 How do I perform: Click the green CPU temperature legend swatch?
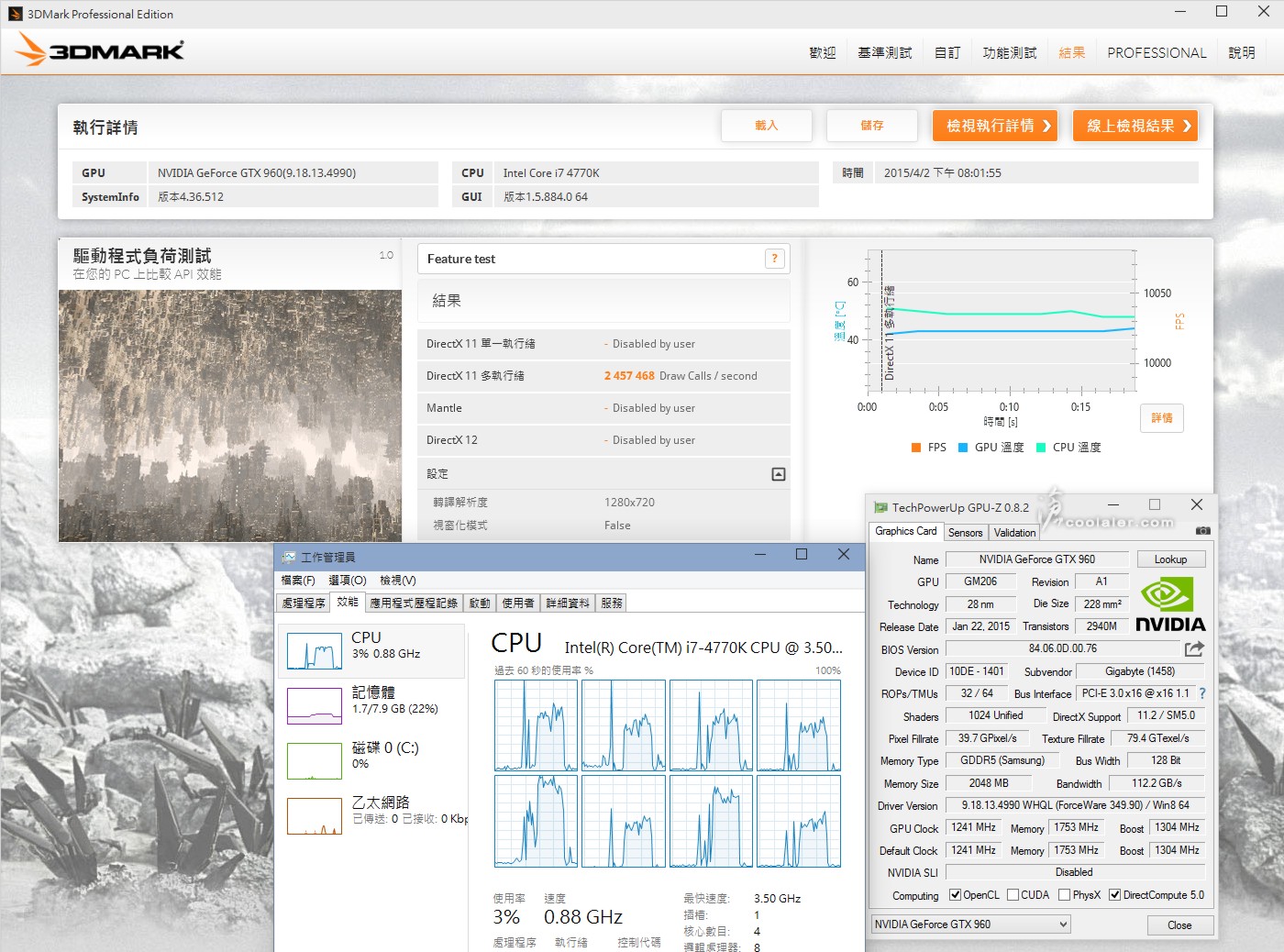[1041, 448]
